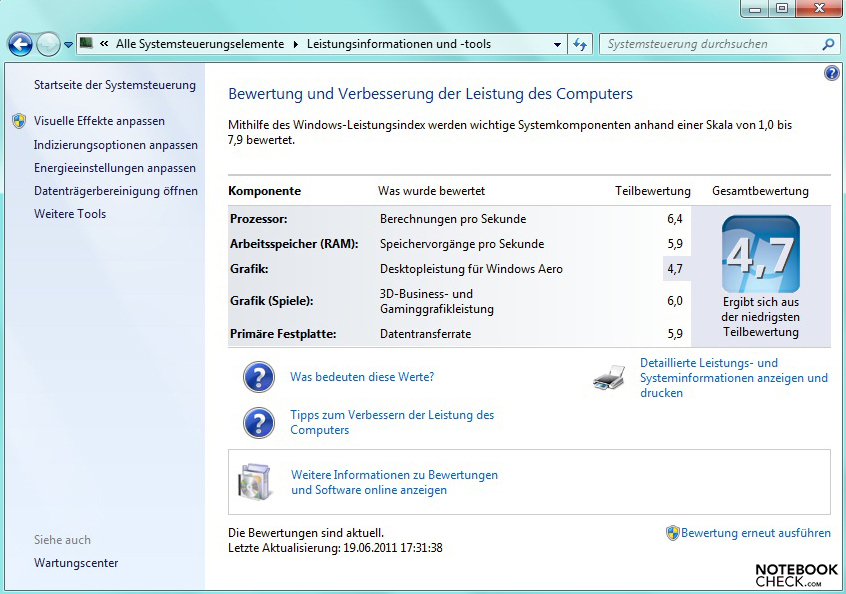Screen dimensions: 846x594
Task: Click the Primäre Festplatte score 5,9
Action: point(674,334)
